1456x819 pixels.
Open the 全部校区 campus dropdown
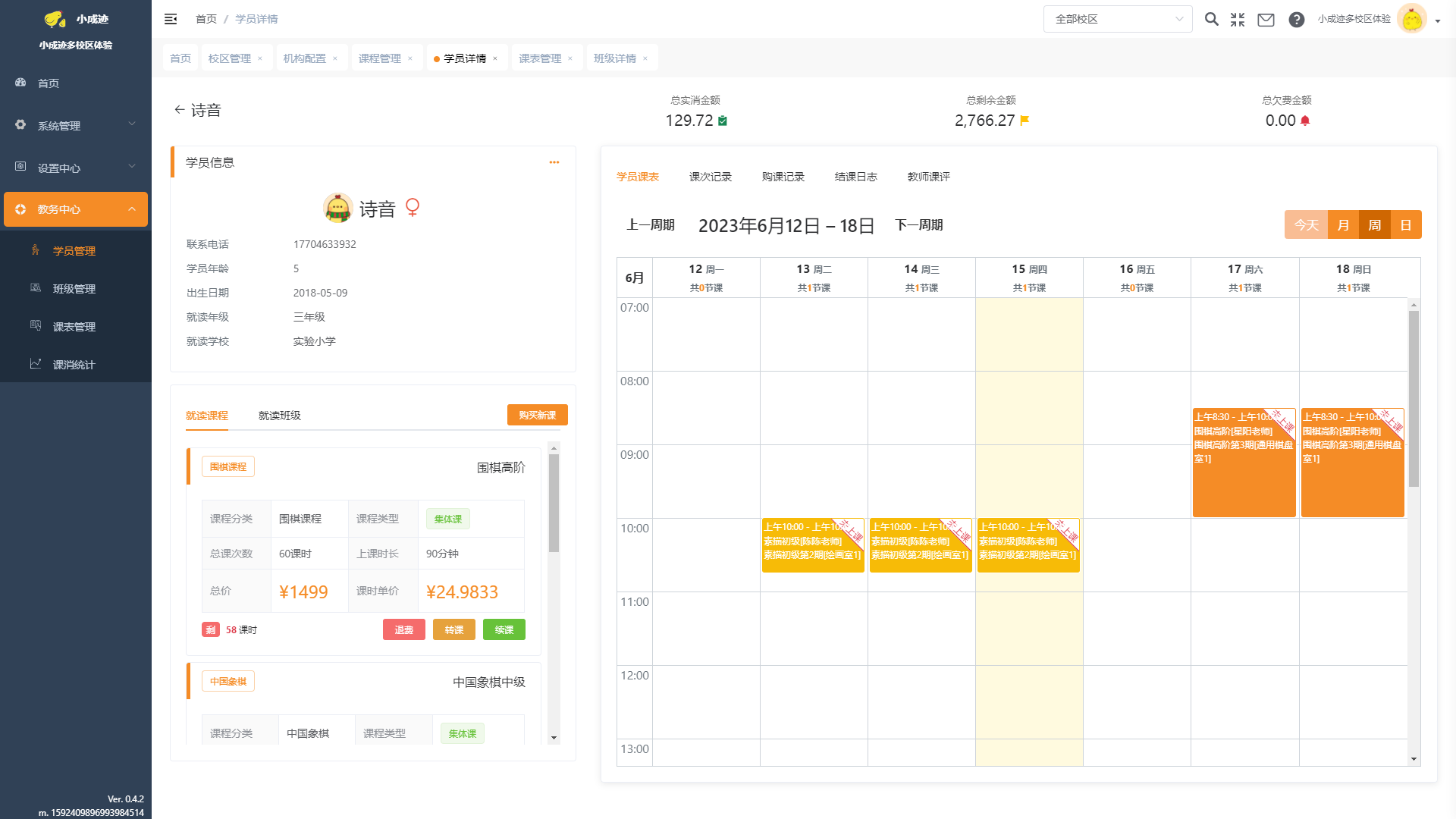(1118, 19)
